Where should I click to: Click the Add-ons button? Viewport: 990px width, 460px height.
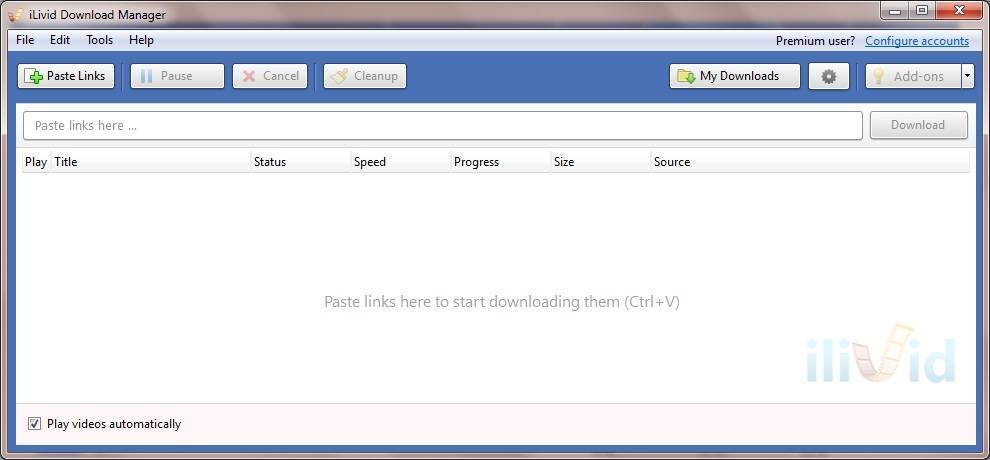coord(913,76)
